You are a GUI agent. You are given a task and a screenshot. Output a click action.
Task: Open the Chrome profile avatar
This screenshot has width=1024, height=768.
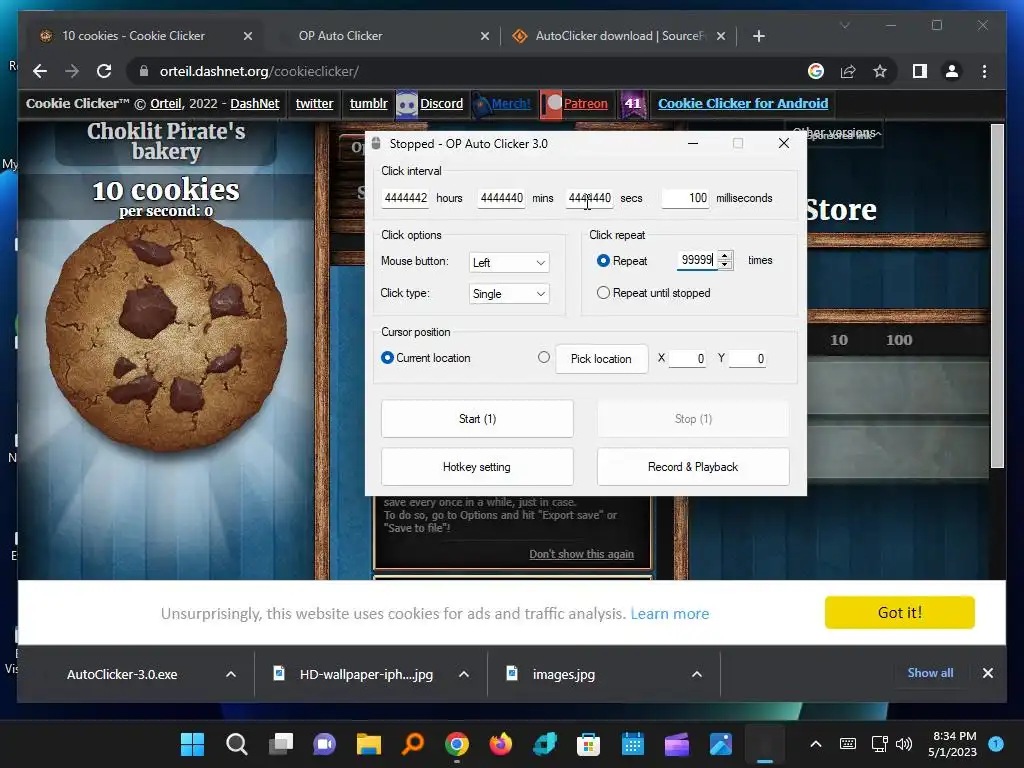(x=952, y=71)
